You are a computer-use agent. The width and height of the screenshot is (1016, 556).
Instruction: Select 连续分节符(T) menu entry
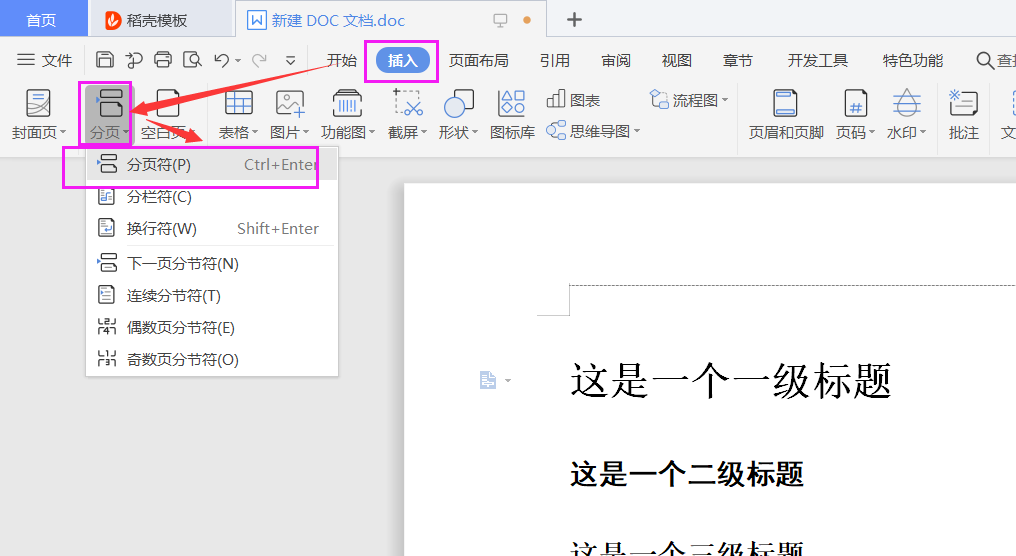[x=212, y=295]
